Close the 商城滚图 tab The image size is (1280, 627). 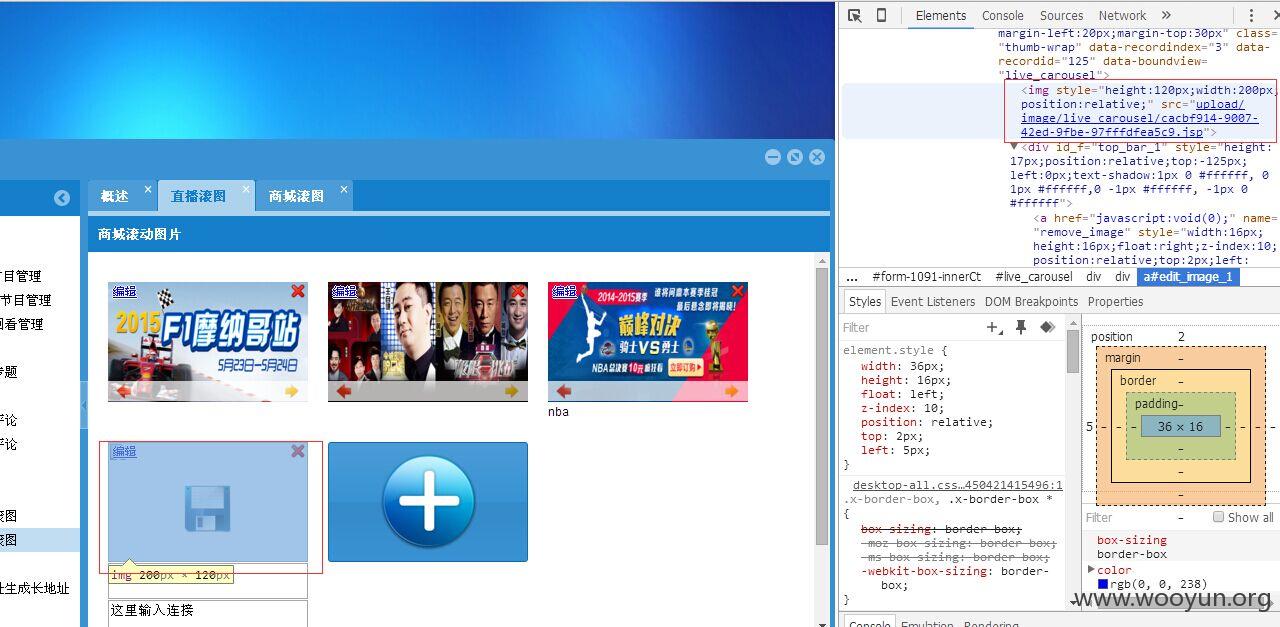(x=344, y=188)
